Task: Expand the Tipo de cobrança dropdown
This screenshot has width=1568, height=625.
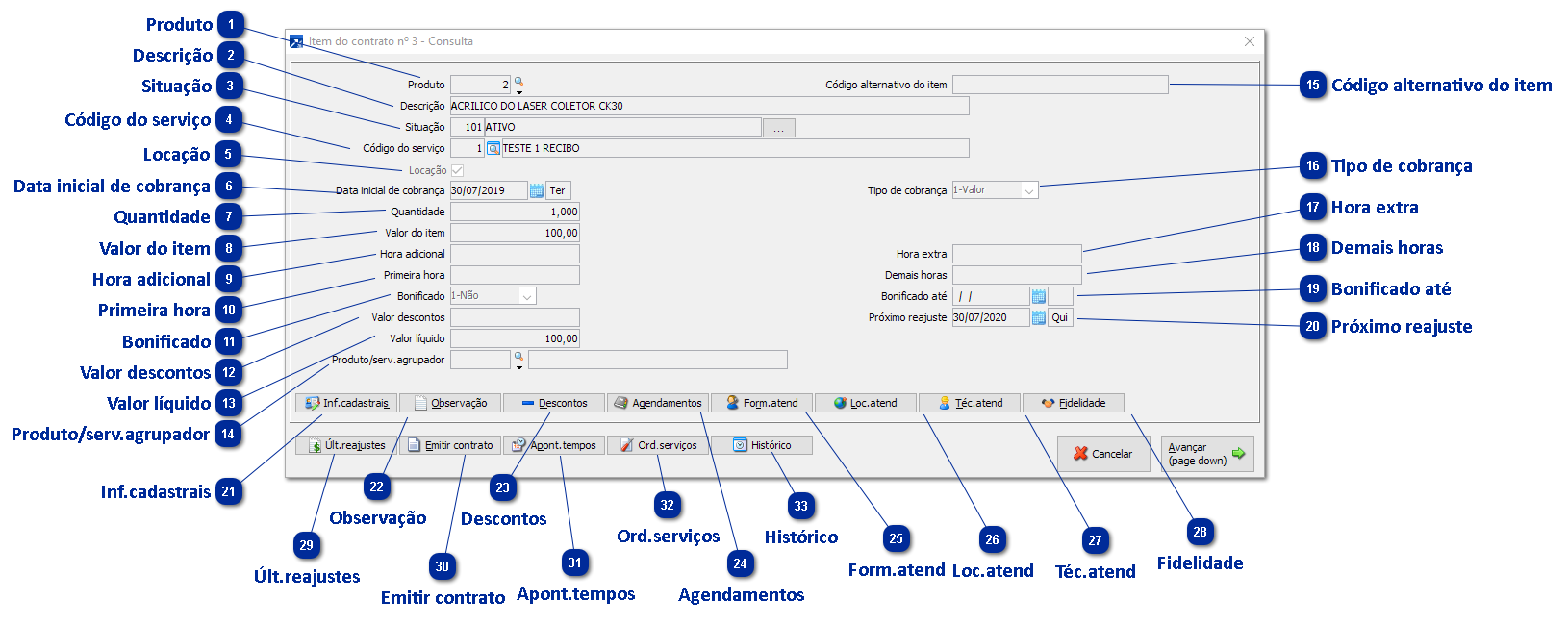Action: 1028,190
